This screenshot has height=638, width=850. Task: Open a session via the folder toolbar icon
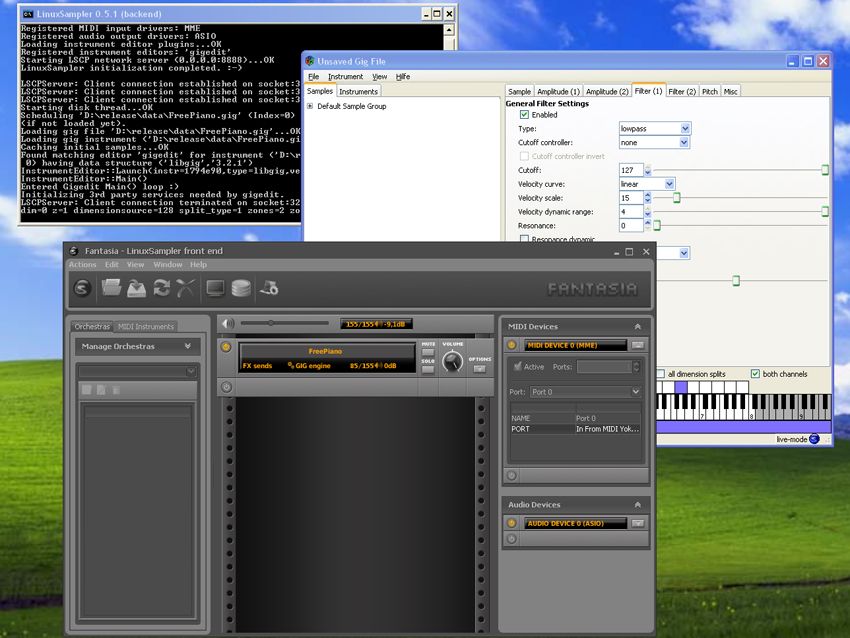click(x=112, y=287)
